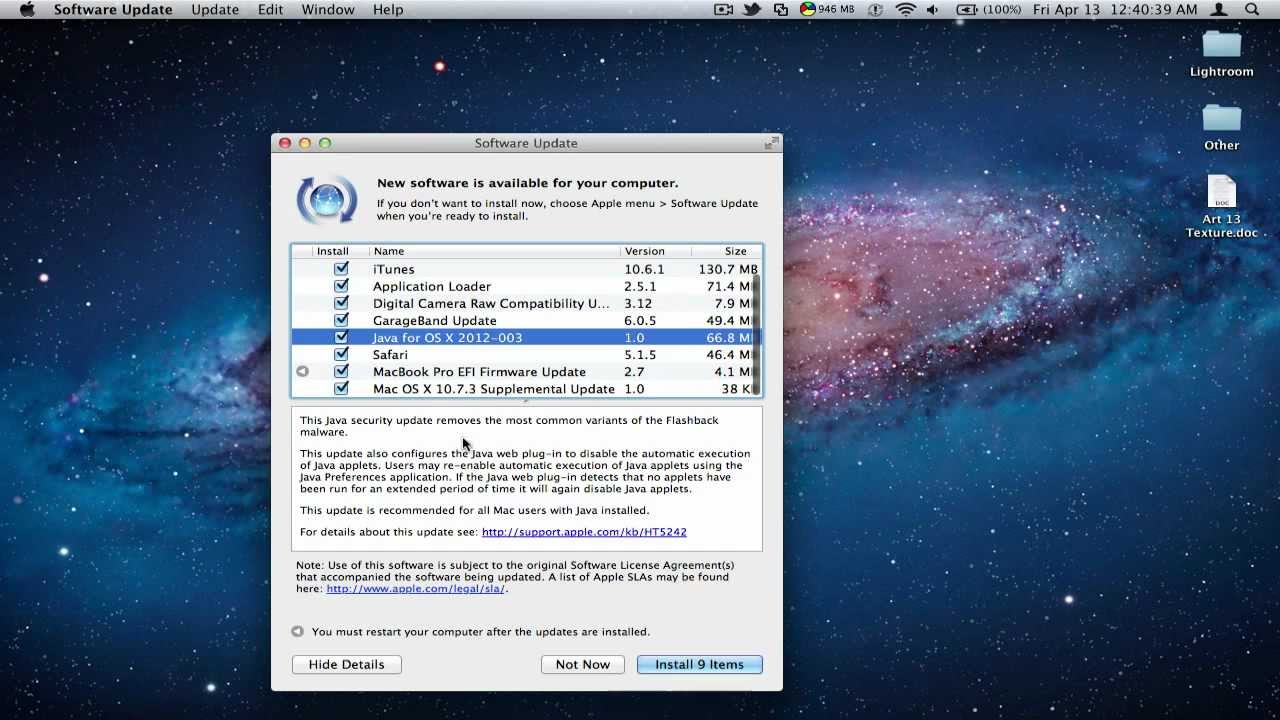
Task: Open the support.apple.com/kb/HT5242 link
Action: tap(584, 532)
